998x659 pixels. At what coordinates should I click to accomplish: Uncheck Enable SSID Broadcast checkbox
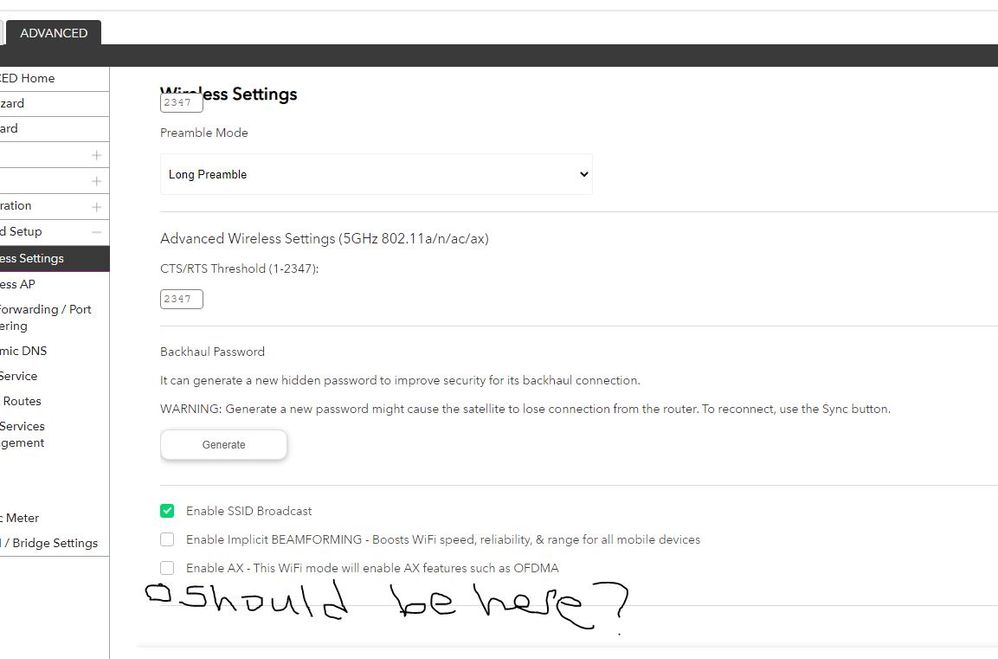(167, 511)
